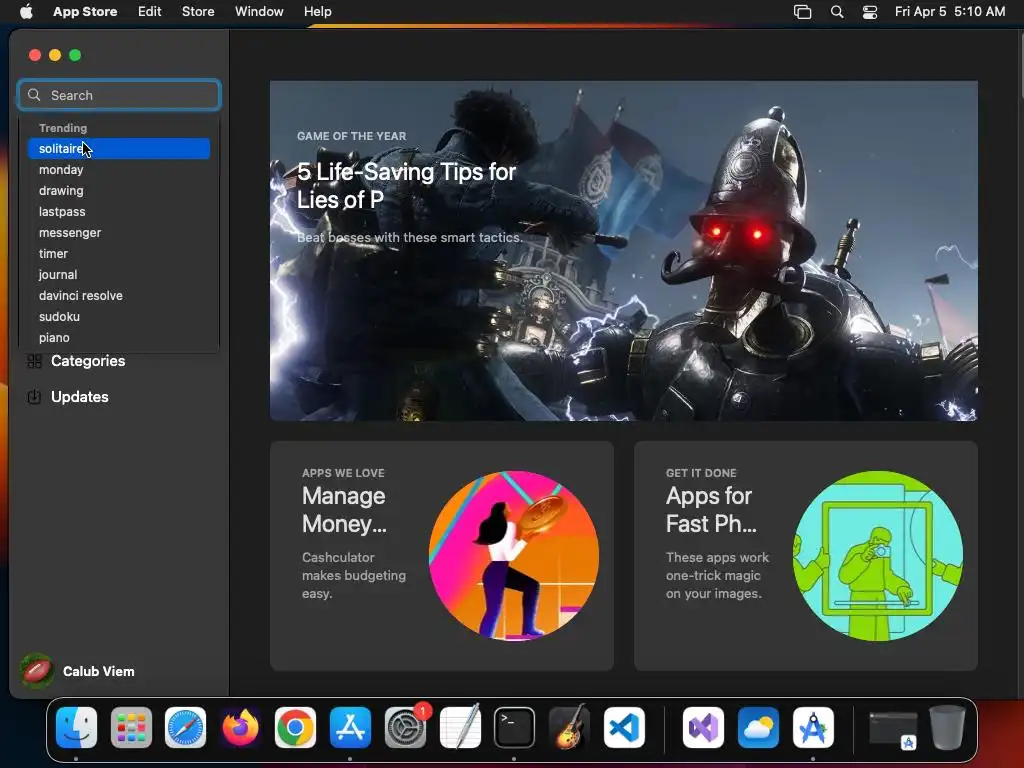The image size is (1024, 768).
Task: Click the date and time in menu bar
Action: [950, 11]
